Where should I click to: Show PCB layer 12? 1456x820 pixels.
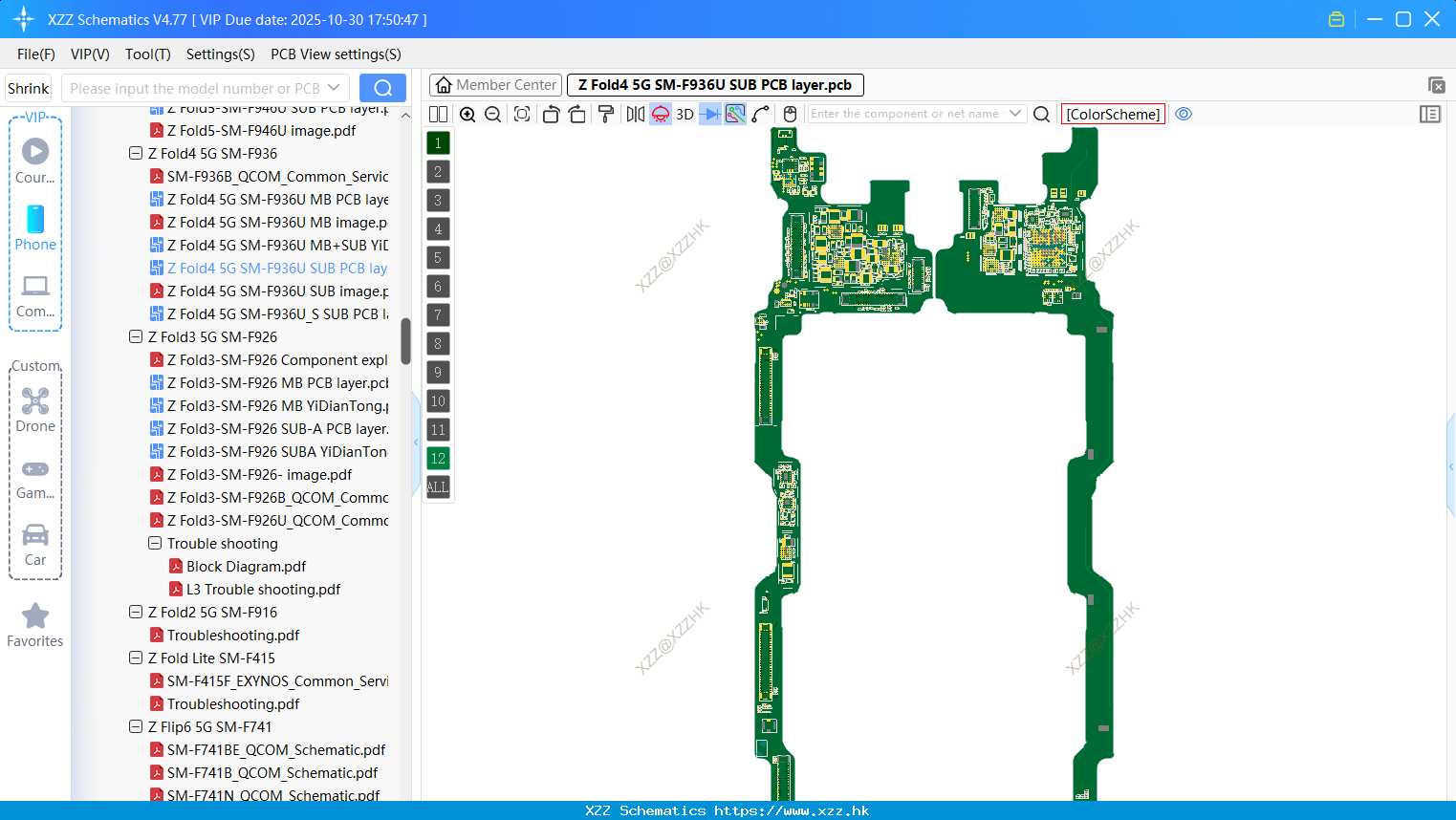438,458
